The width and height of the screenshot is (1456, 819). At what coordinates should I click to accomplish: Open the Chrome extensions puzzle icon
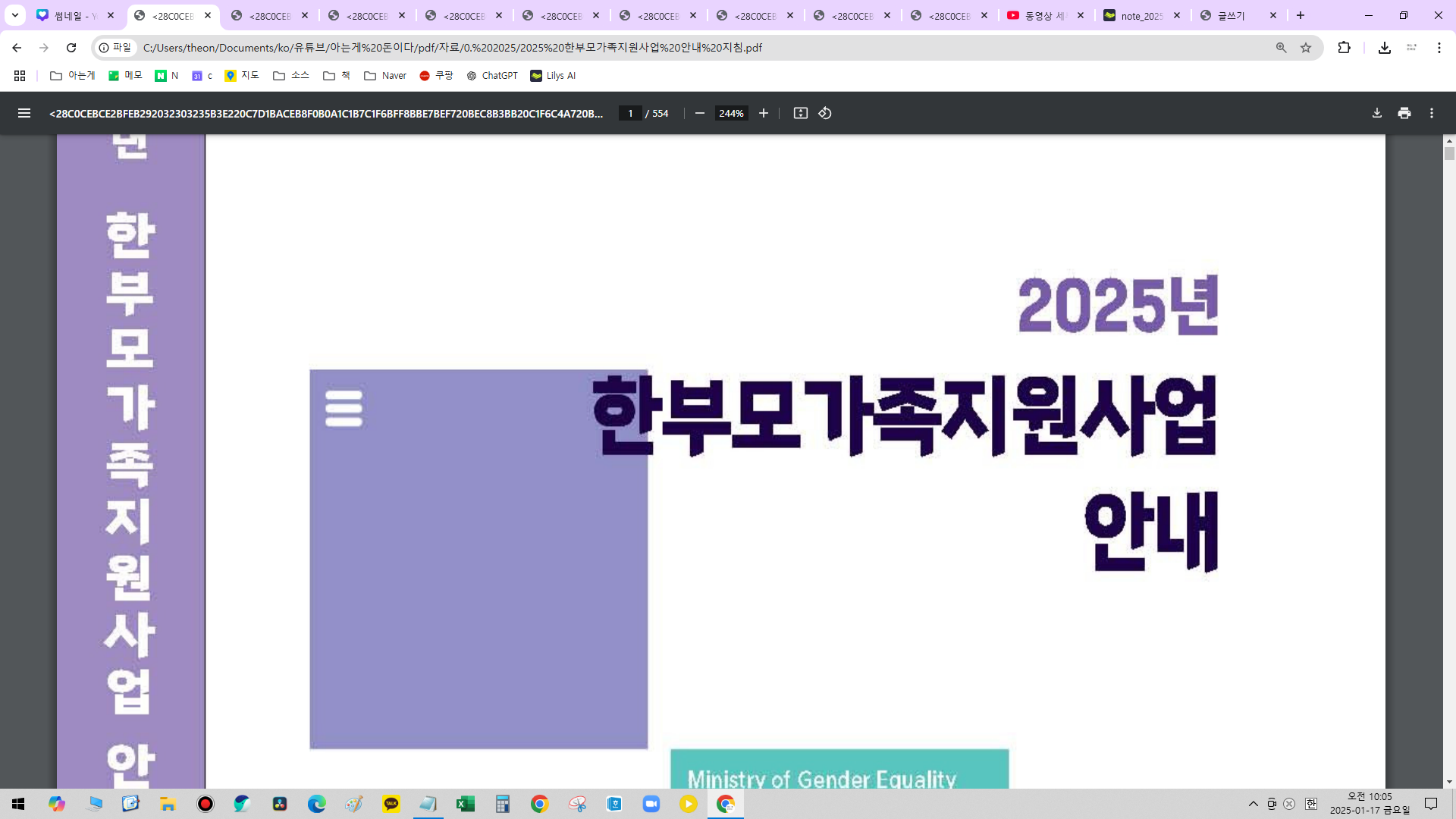point(1344,48)
